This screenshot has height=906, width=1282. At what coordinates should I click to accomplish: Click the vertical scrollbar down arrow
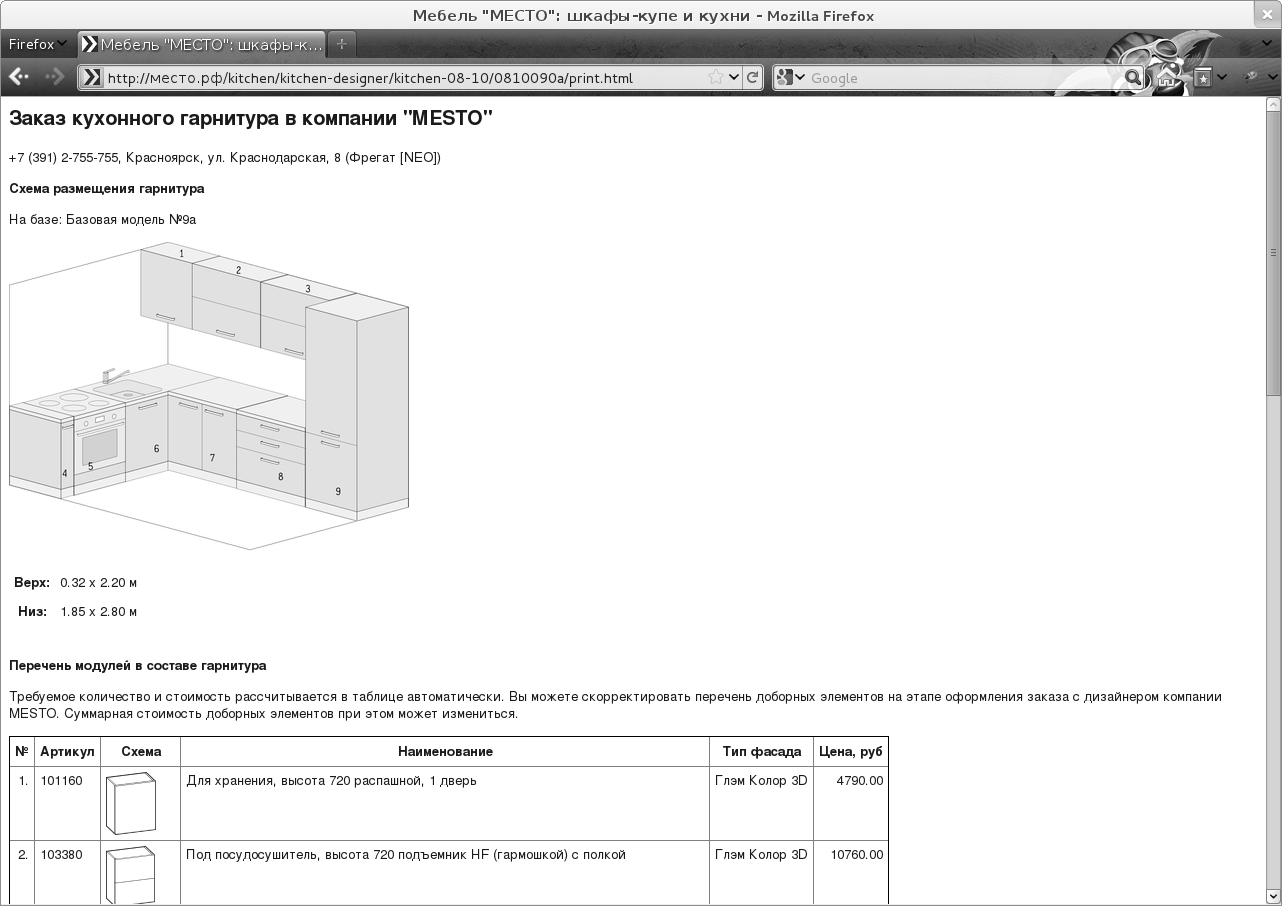1273,896
